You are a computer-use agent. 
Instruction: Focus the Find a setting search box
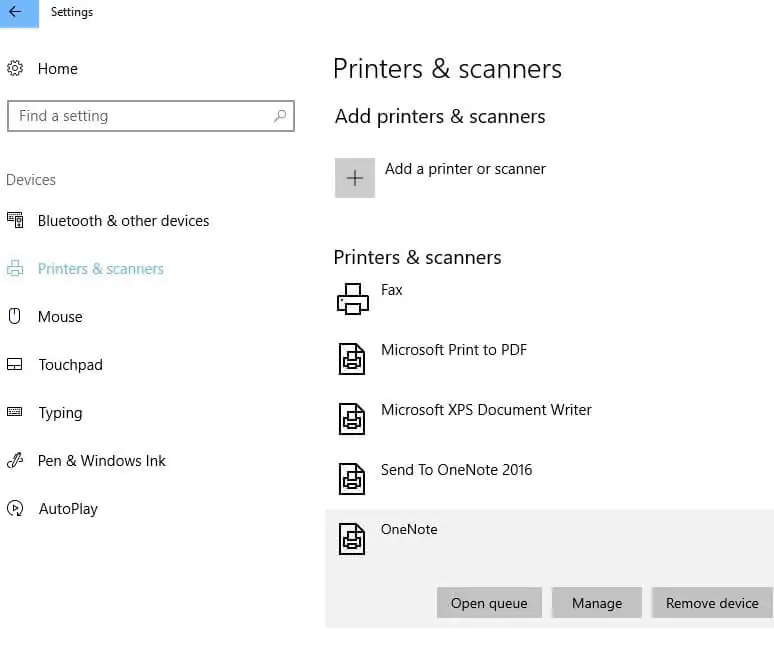point(140,116)
